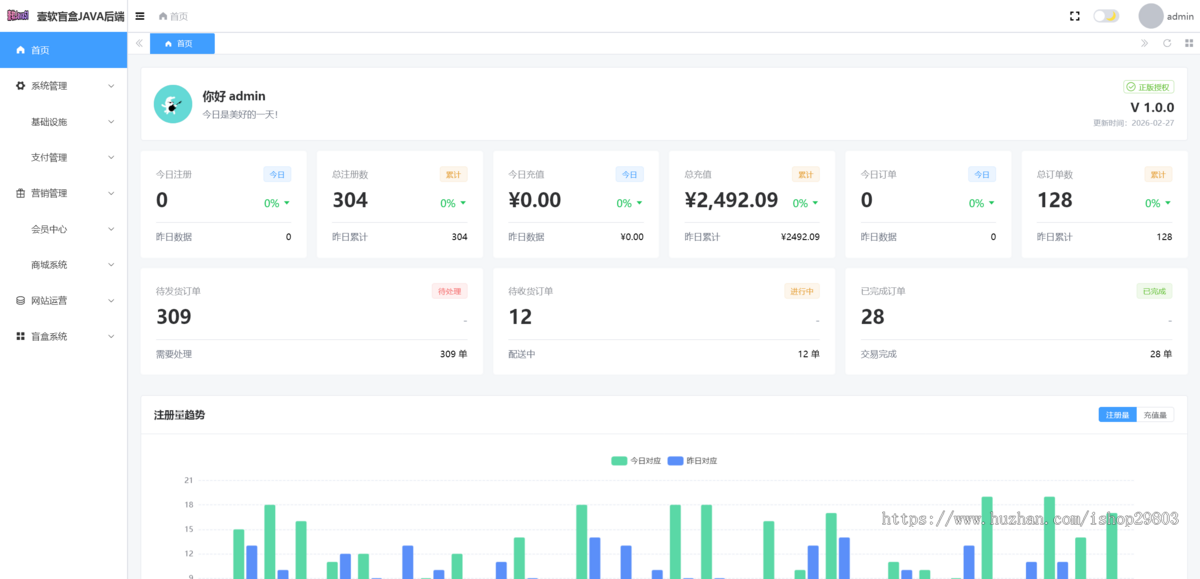Expand the 网站运营 menu chevron
1200x579 pixels.
(111, 300)
